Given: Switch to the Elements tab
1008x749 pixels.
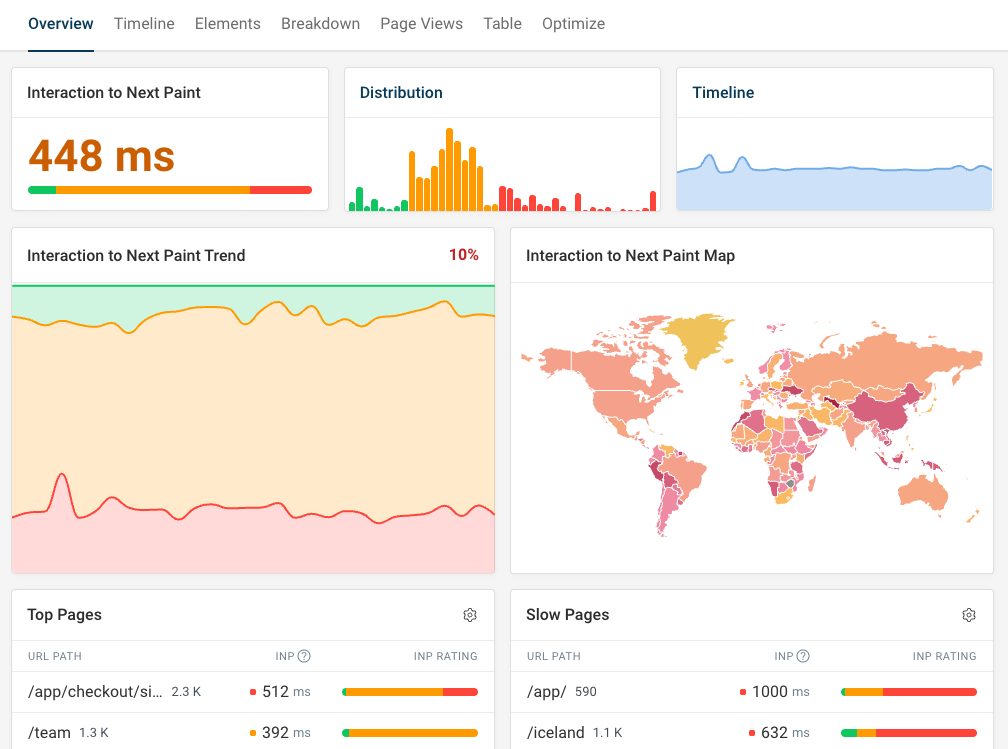Looking at the screenshot, I should click(x=227, y=23).
